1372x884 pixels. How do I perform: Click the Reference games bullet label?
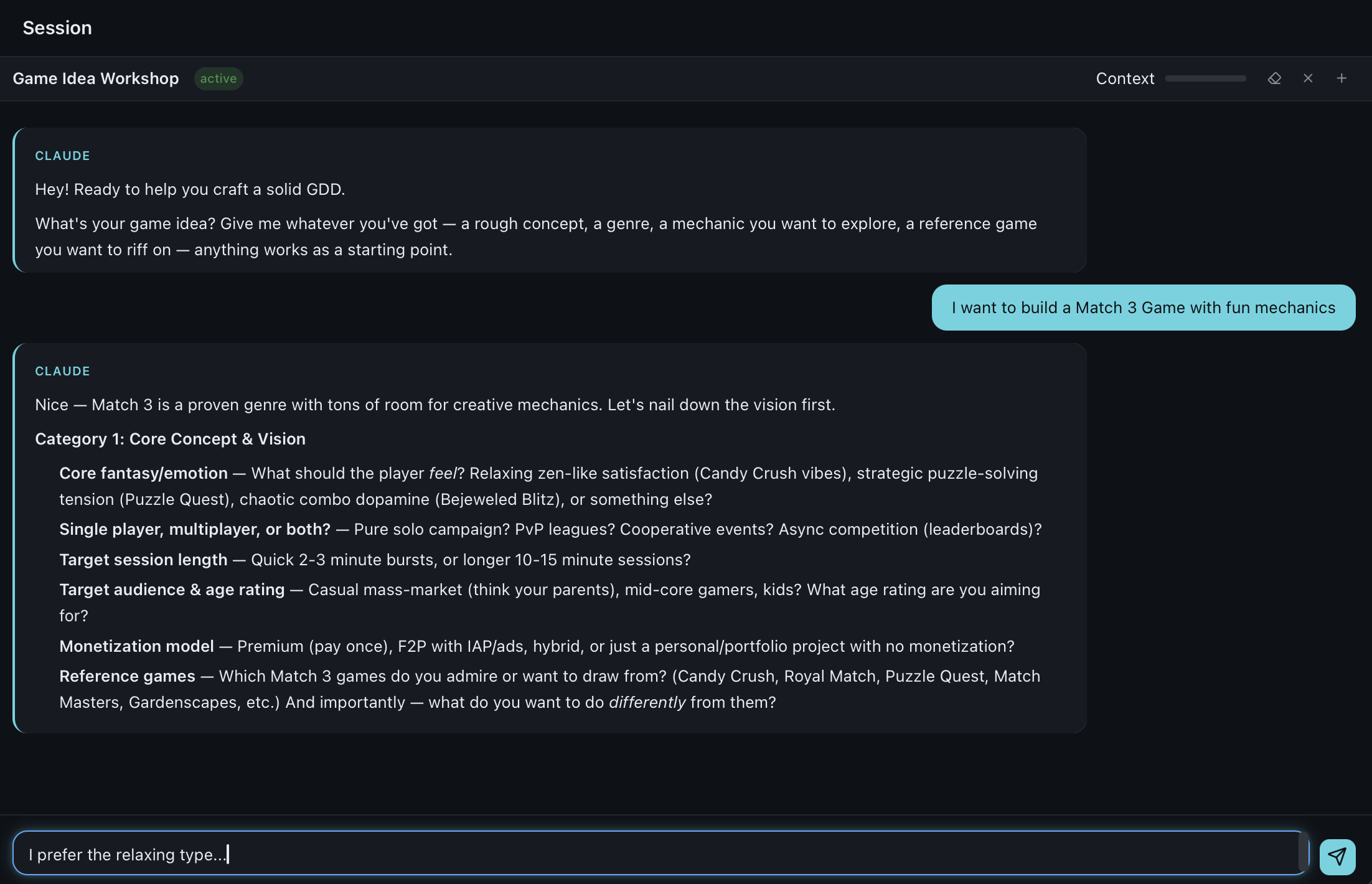click(127, 676)
